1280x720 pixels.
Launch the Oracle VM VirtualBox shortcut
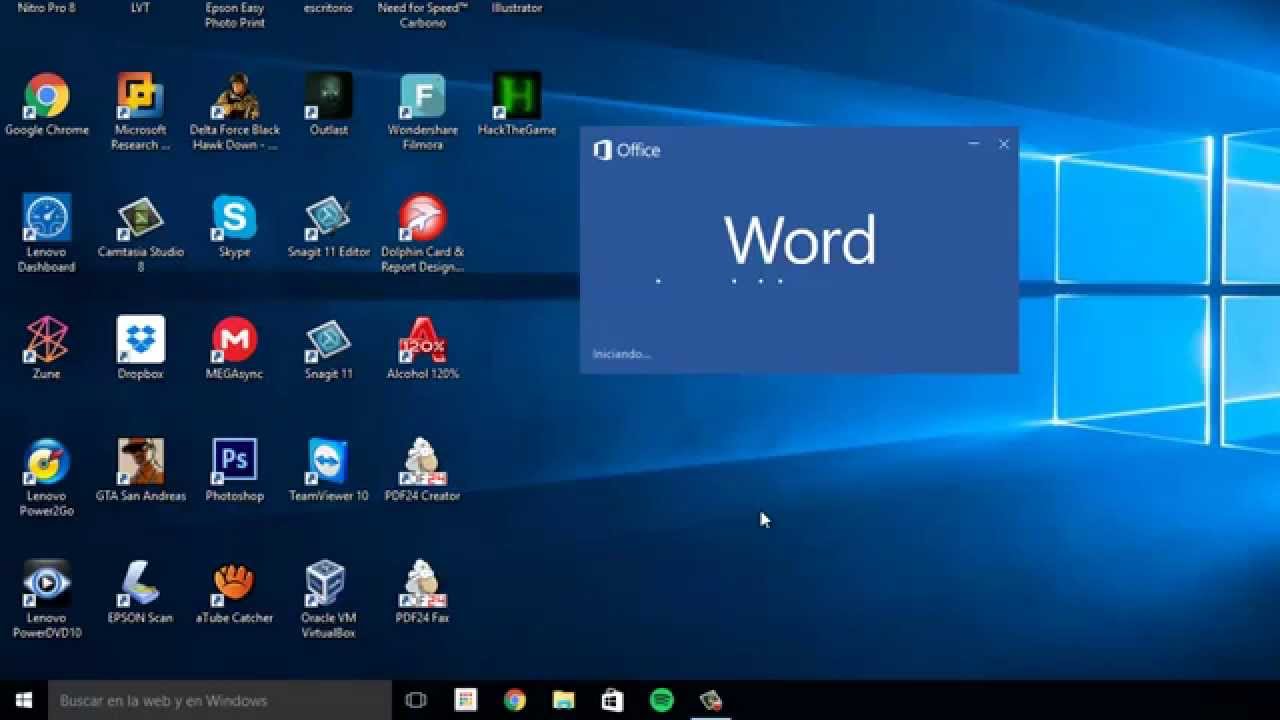329,599
